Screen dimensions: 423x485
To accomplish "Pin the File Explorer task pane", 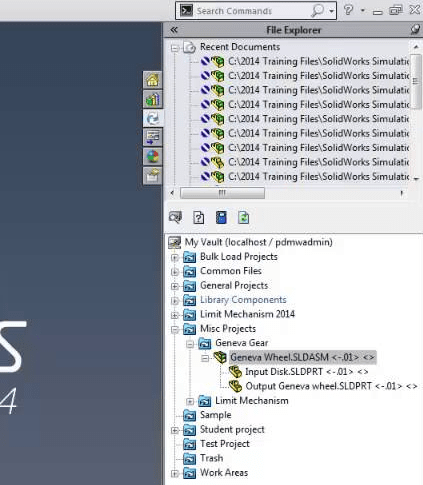I will (x=415, y=30).
